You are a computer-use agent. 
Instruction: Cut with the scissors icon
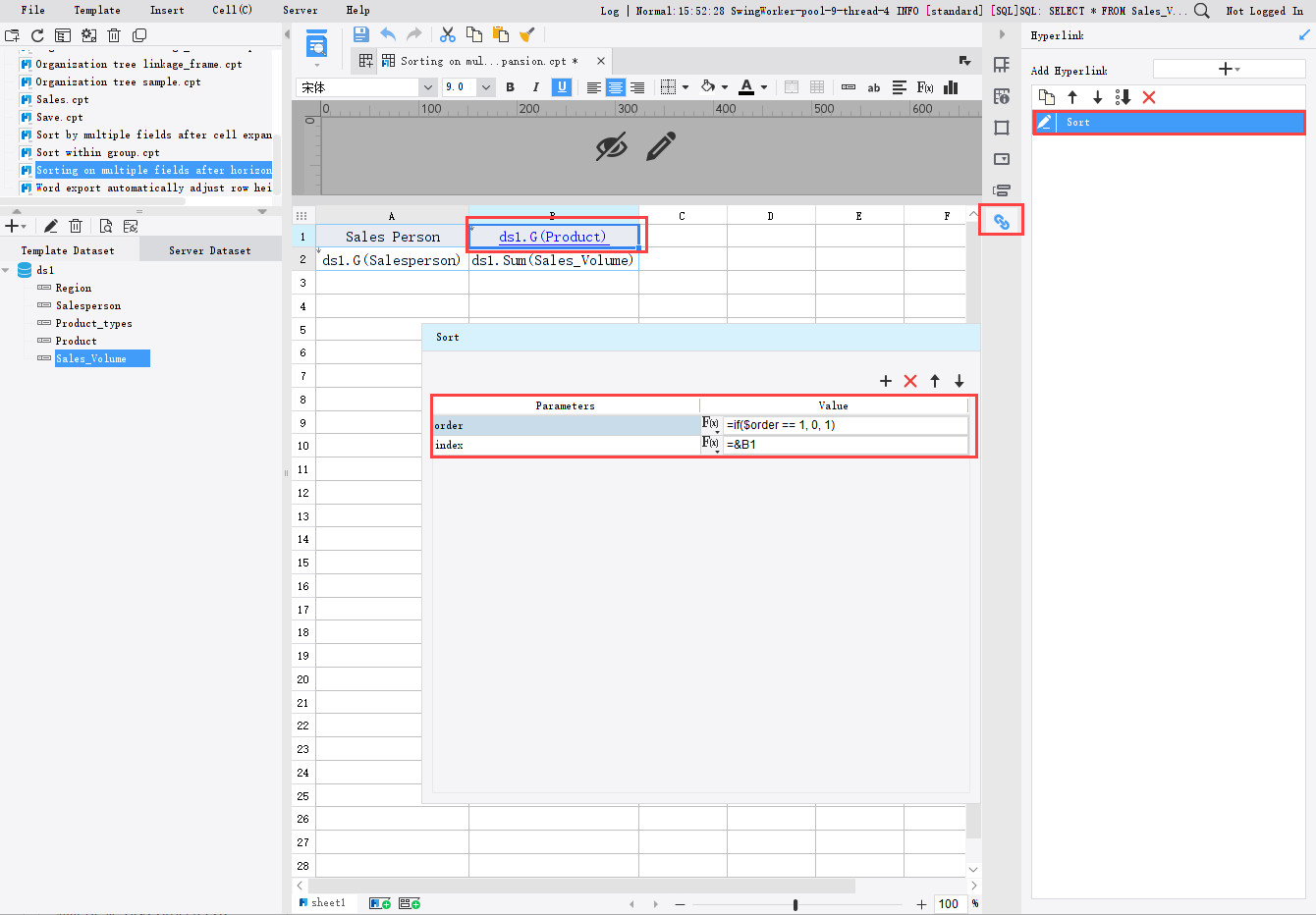tap(448, 34)
